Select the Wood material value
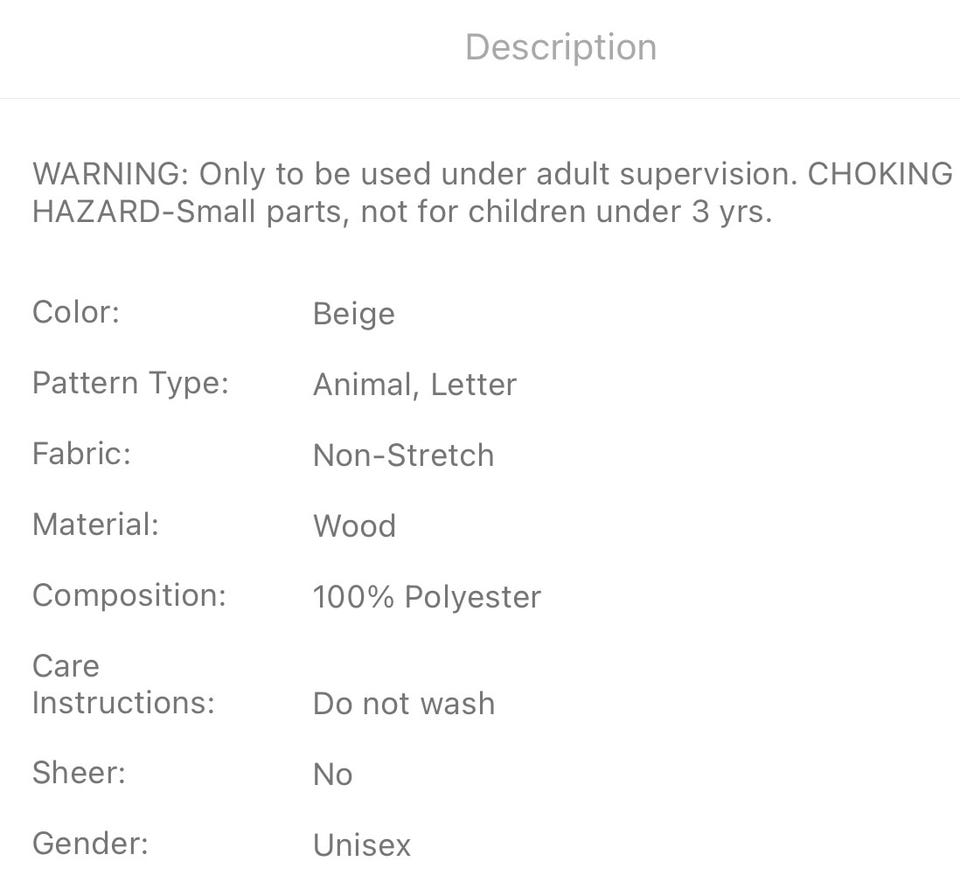 point(354,526)
